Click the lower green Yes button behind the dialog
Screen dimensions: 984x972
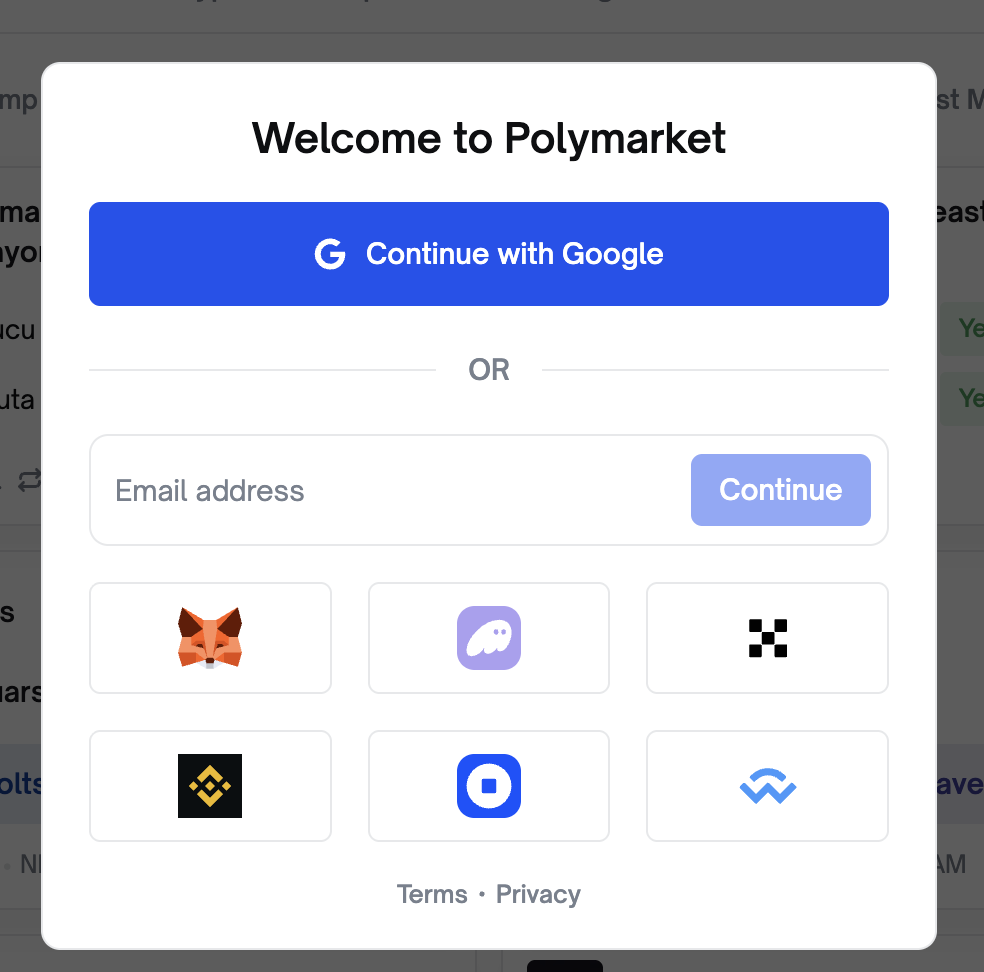961,398
